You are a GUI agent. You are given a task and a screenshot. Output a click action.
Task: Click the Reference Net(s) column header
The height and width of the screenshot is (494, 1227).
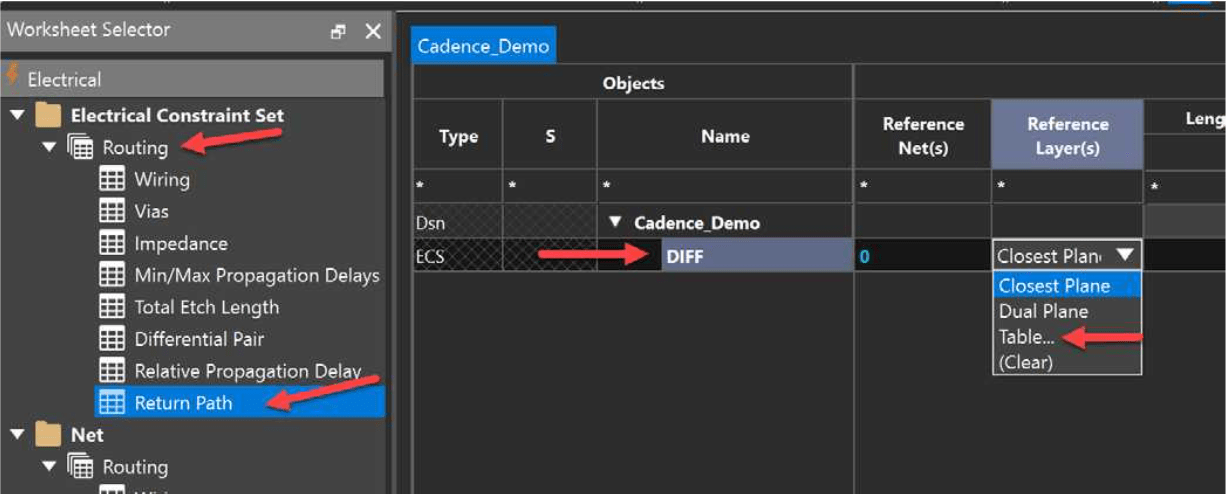coord(923,136)
